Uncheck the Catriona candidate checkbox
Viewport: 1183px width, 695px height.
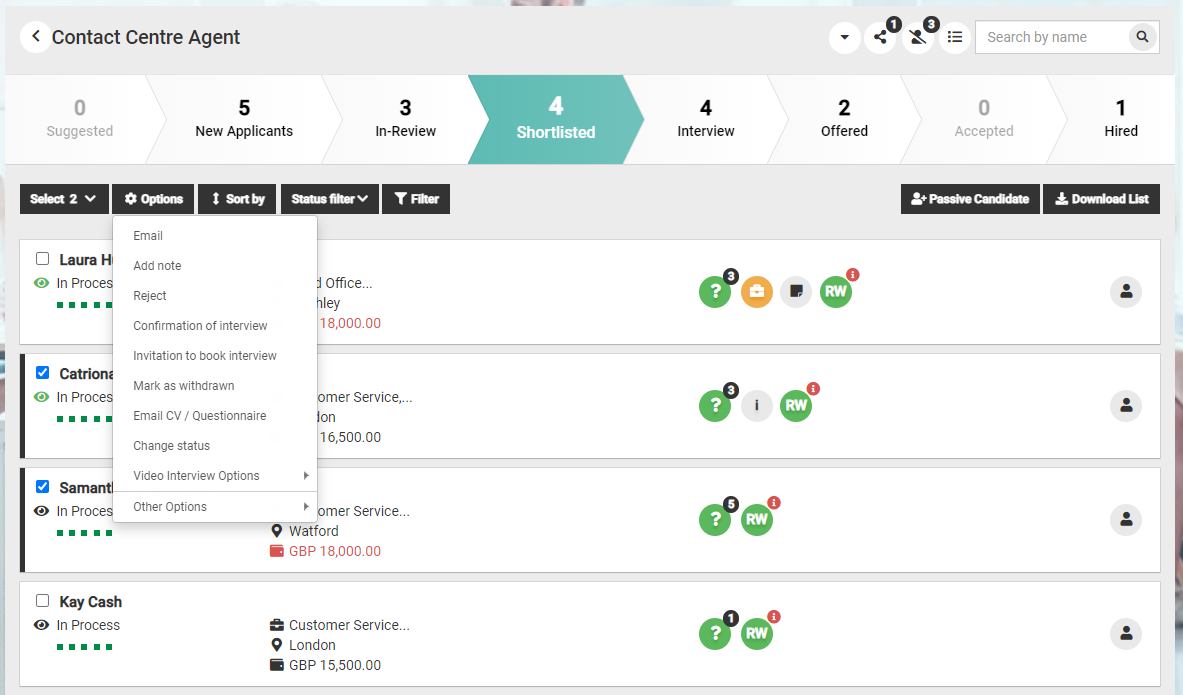(x=43, y=373)
